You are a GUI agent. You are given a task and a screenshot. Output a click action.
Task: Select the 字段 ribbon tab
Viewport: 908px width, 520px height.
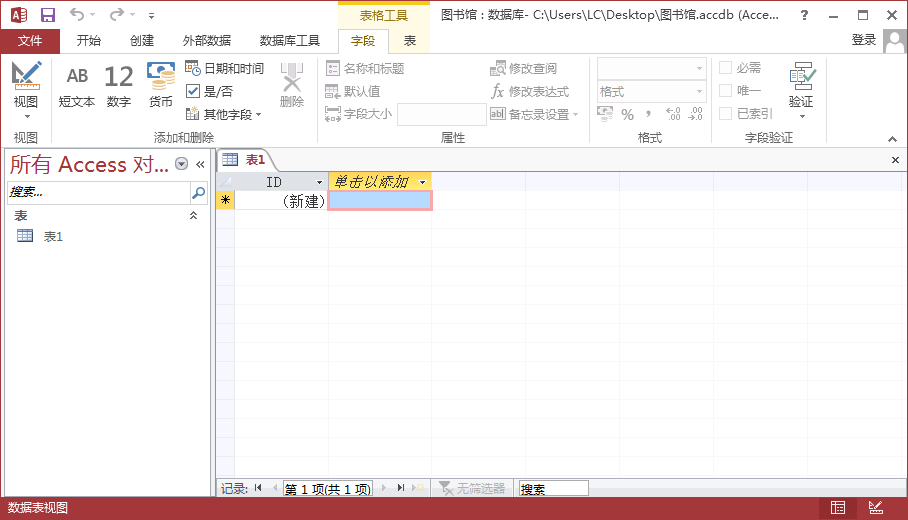(x=363, y=41)
